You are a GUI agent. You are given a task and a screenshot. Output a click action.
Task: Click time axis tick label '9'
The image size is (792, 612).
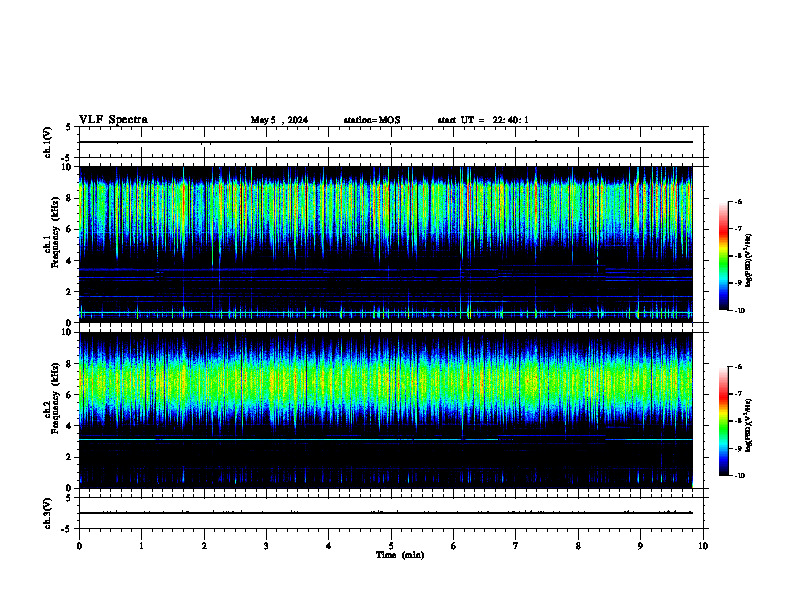coord(640,546)
